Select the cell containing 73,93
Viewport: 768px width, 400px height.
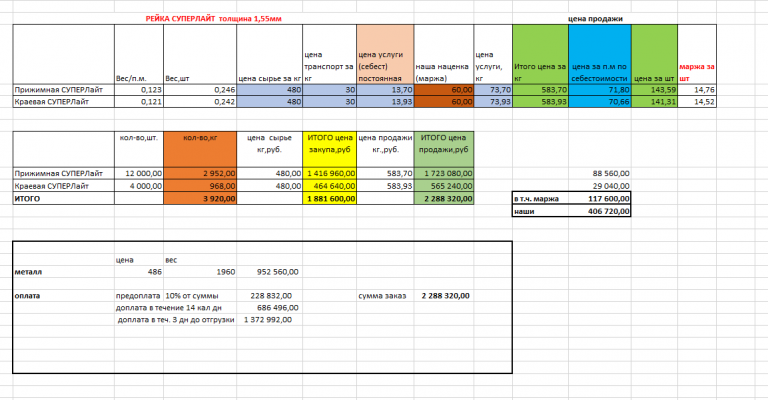click(x=493, y=102)
